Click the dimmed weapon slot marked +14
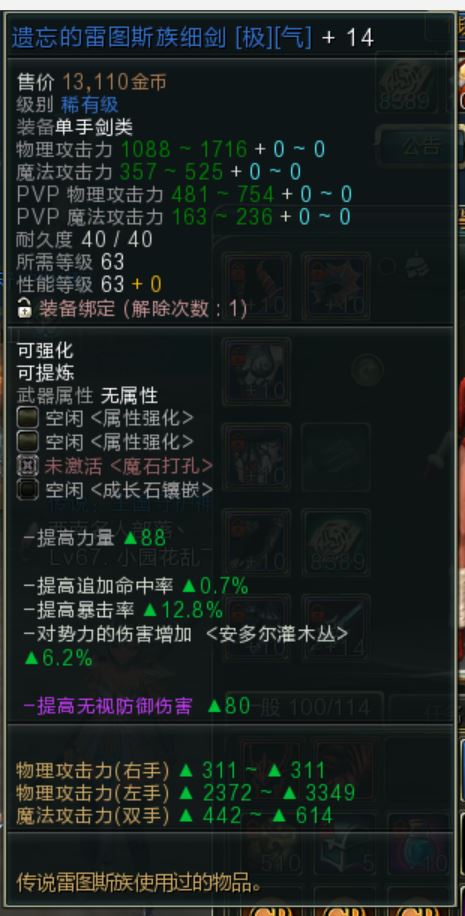This screenshot has height=916, width=465. tap(336, 628)
